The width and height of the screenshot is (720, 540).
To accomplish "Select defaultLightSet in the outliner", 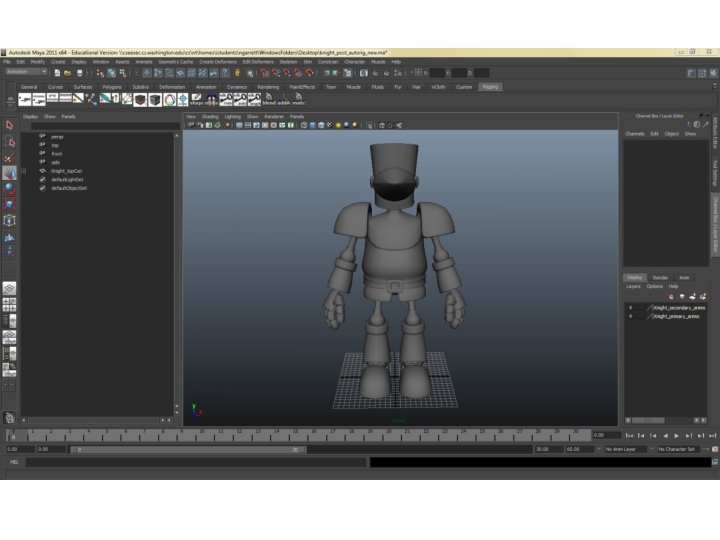I will [69, 179].
